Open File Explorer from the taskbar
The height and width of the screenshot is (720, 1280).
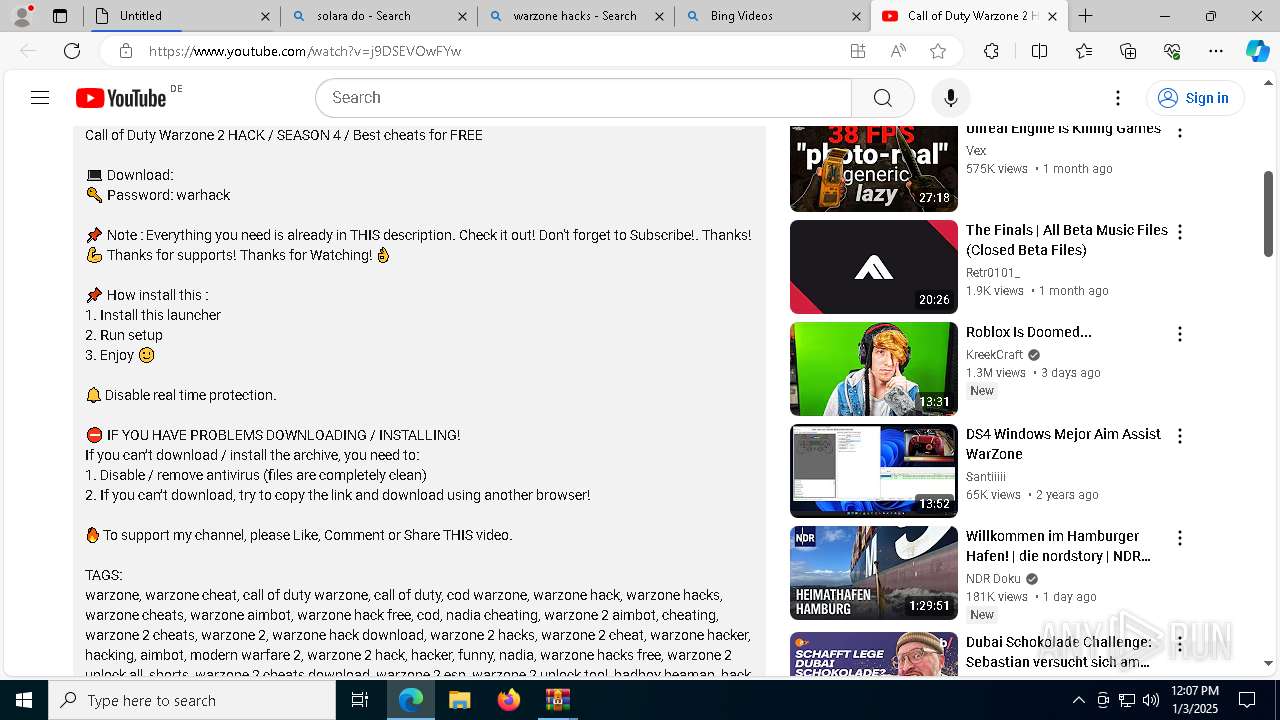(x=459, y=700)
